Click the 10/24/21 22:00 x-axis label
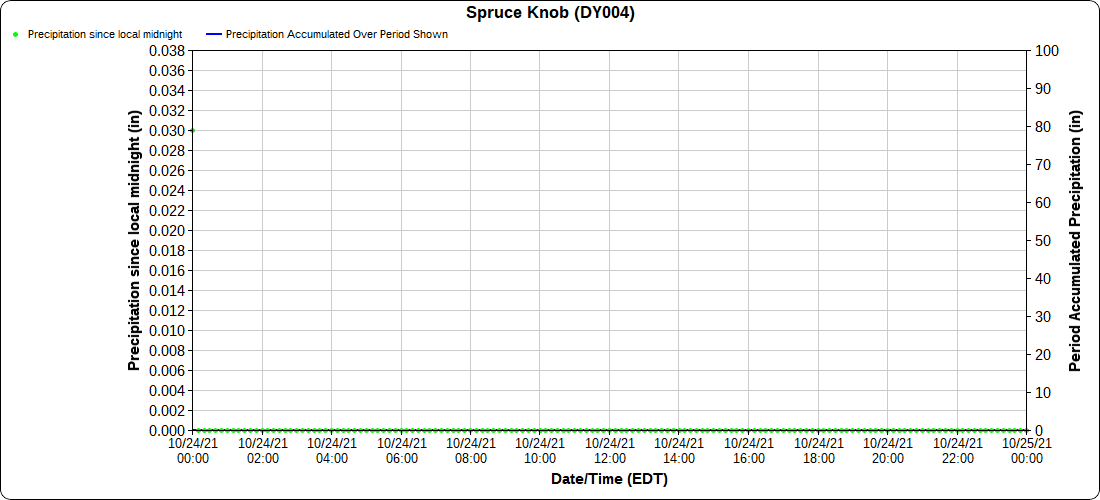1100x500 pixels. (957, 450)
